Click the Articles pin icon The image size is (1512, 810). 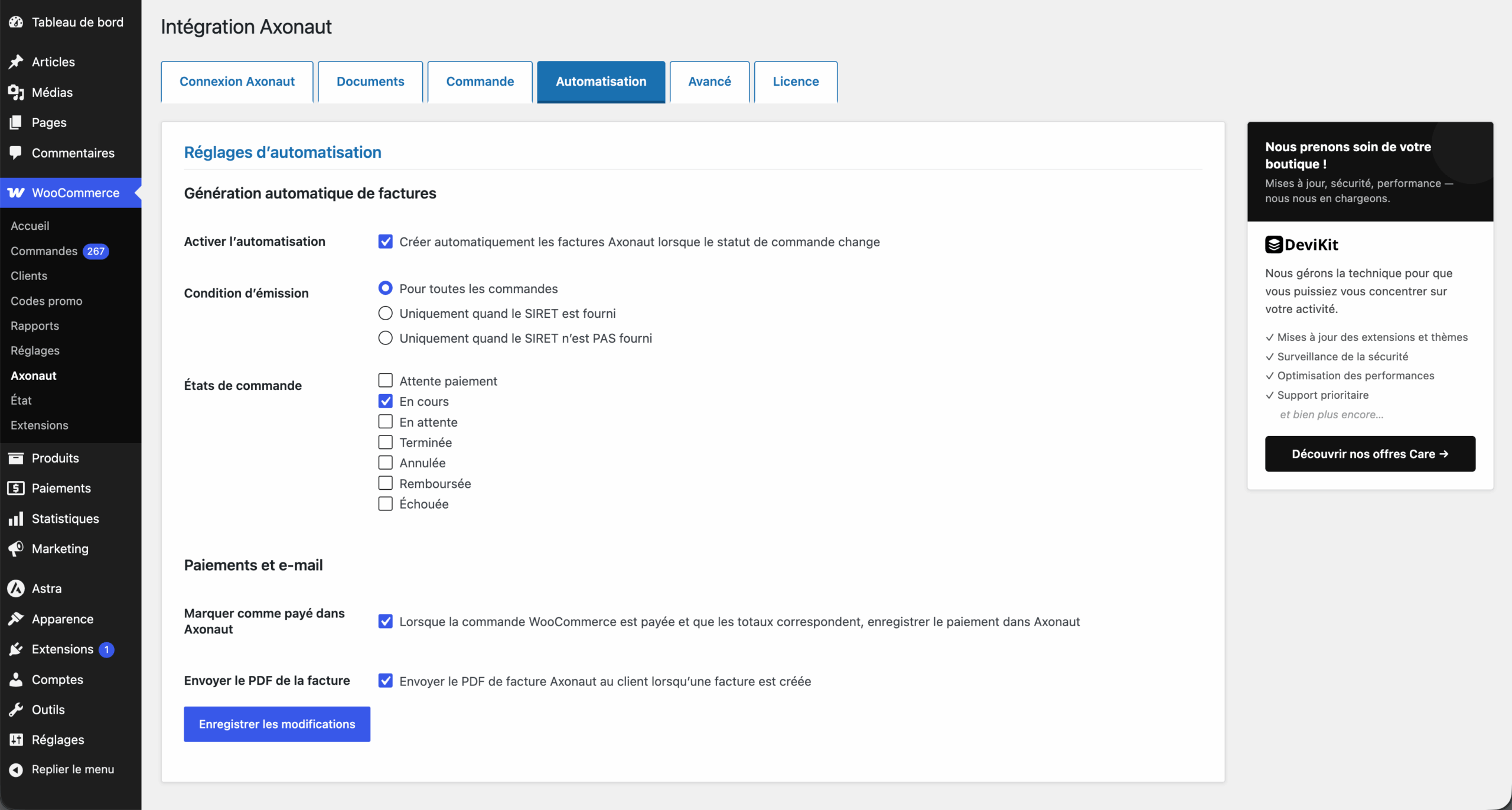point(16,61)
